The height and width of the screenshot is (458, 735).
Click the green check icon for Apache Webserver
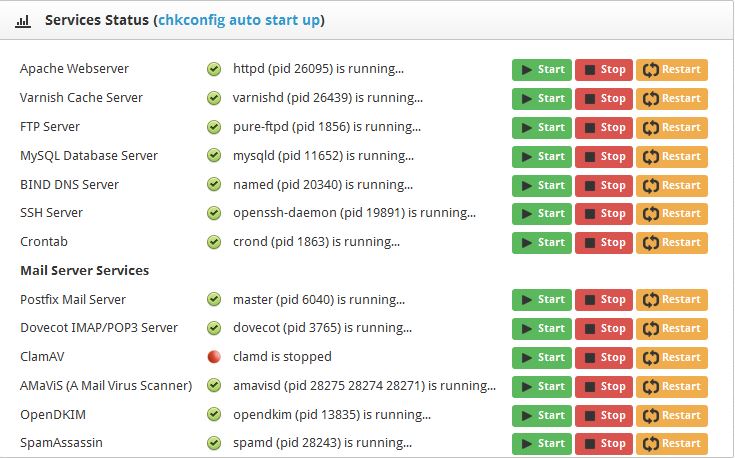[214, 70]
